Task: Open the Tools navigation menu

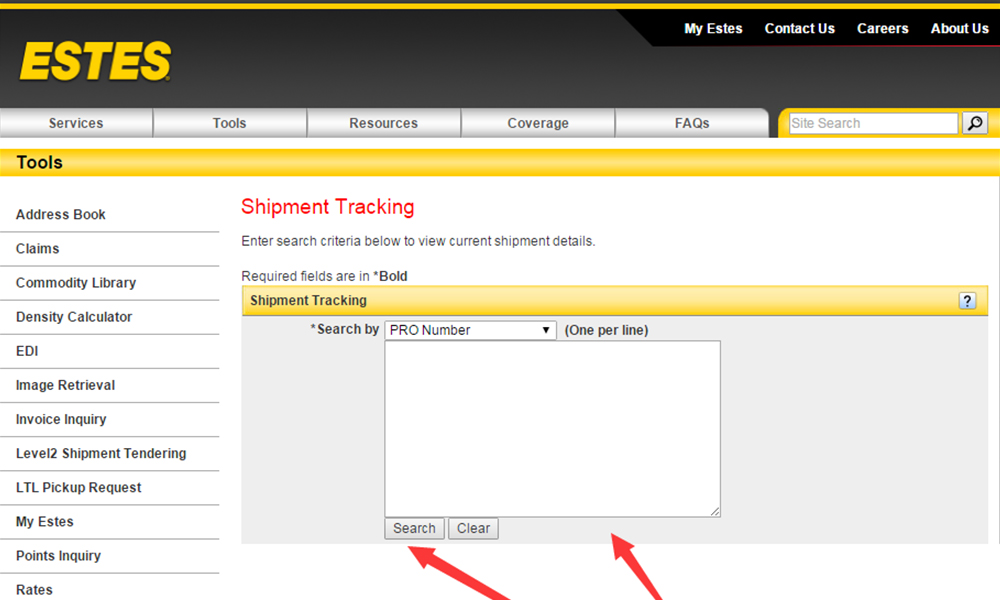Action: [230, 123]
